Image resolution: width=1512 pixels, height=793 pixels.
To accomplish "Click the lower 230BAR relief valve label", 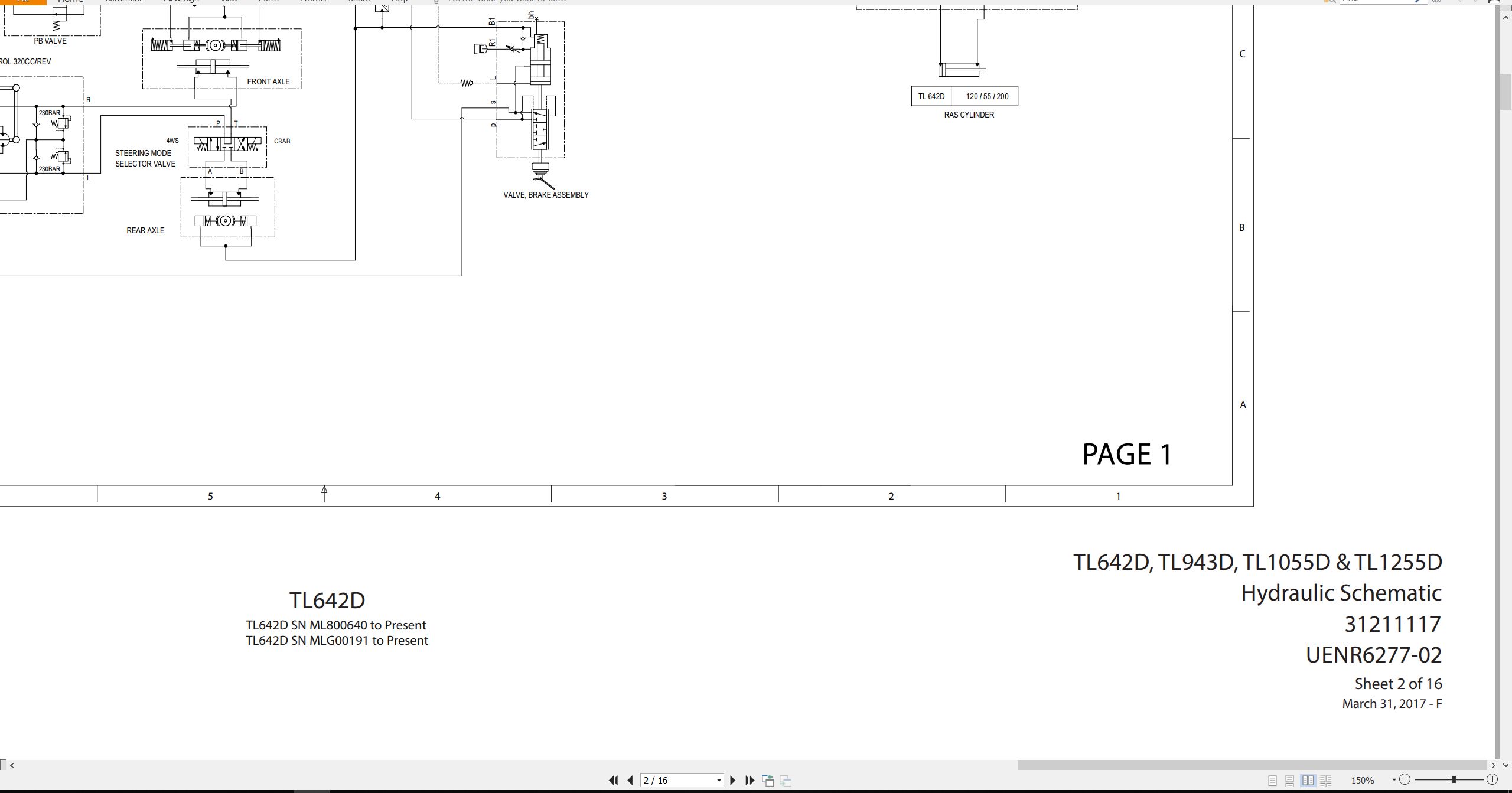I will coord(49,169).
